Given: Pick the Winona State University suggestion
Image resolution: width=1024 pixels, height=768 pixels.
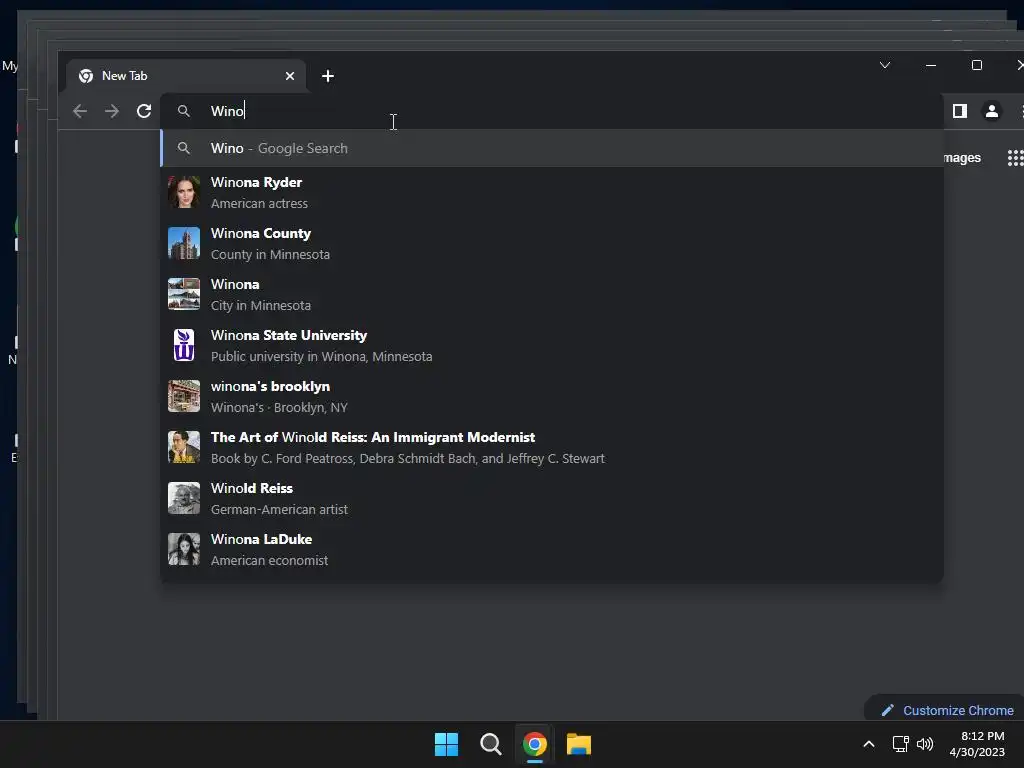Looking at the screenshot, I should pyautogui.click(x=552, y=345).
